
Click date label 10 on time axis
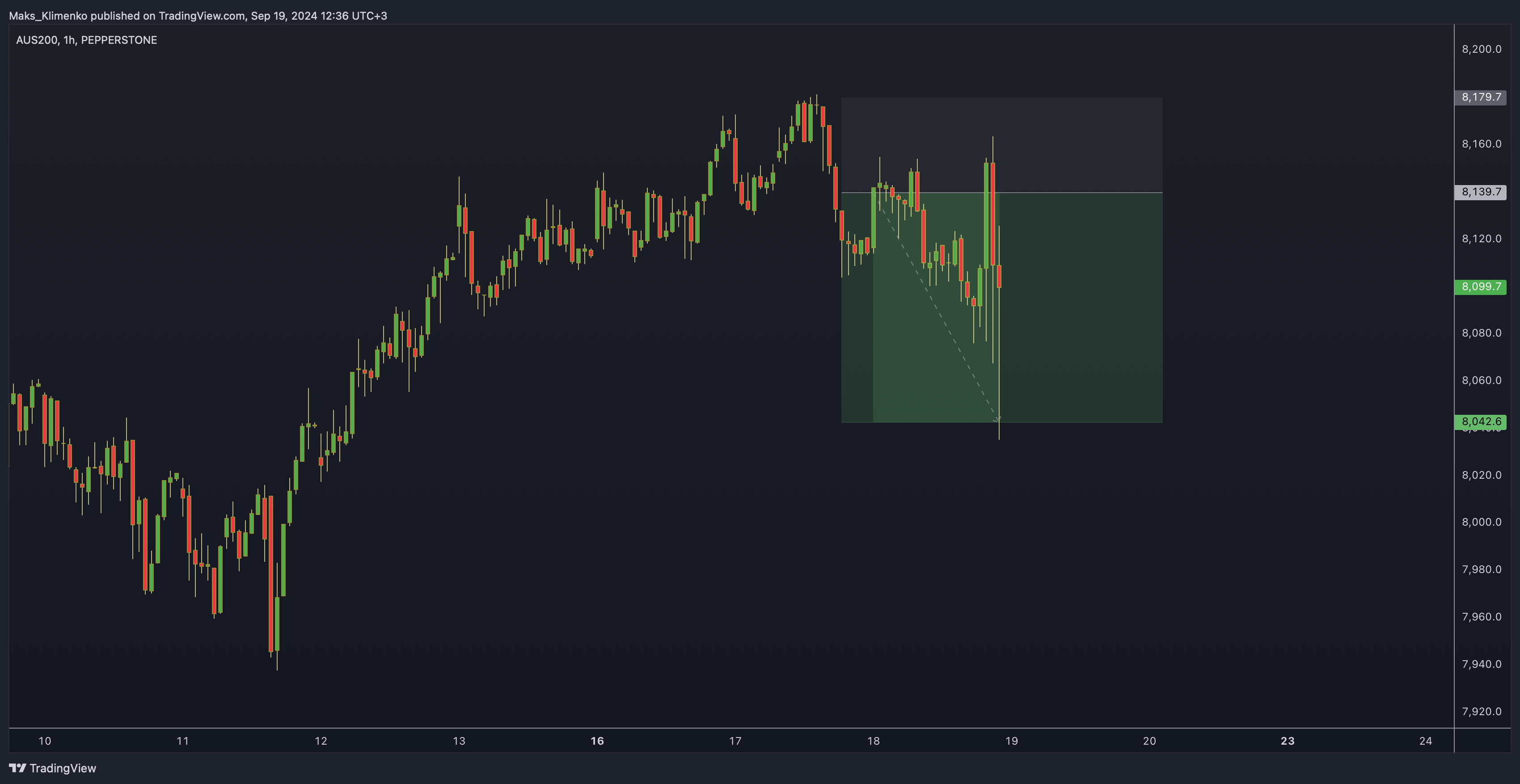click(45, 741)
